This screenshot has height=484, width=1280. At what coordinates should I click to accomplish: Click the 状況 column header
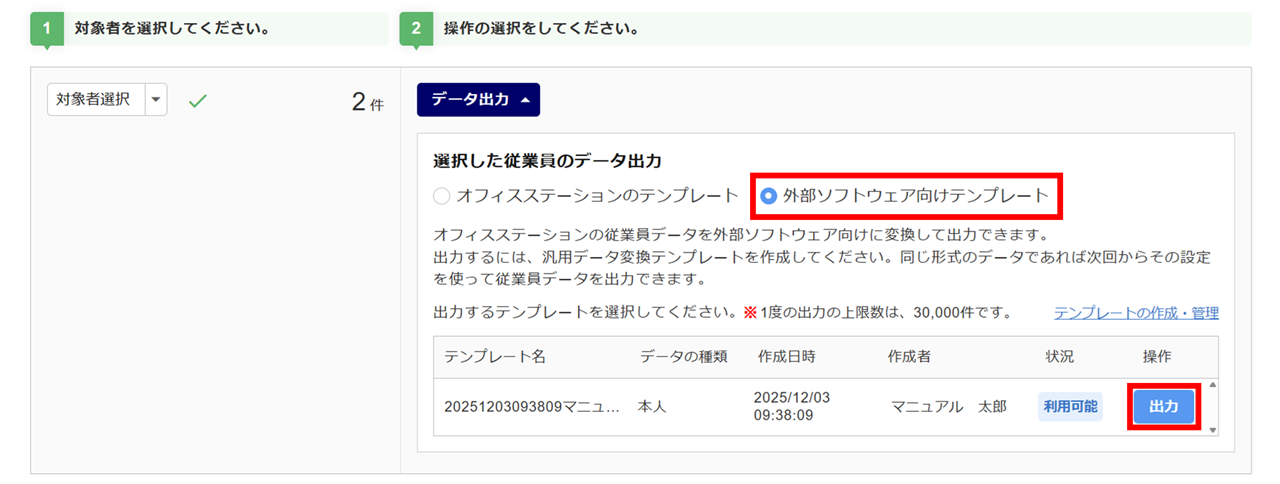pyautogui.click(x=1059, y=357)
